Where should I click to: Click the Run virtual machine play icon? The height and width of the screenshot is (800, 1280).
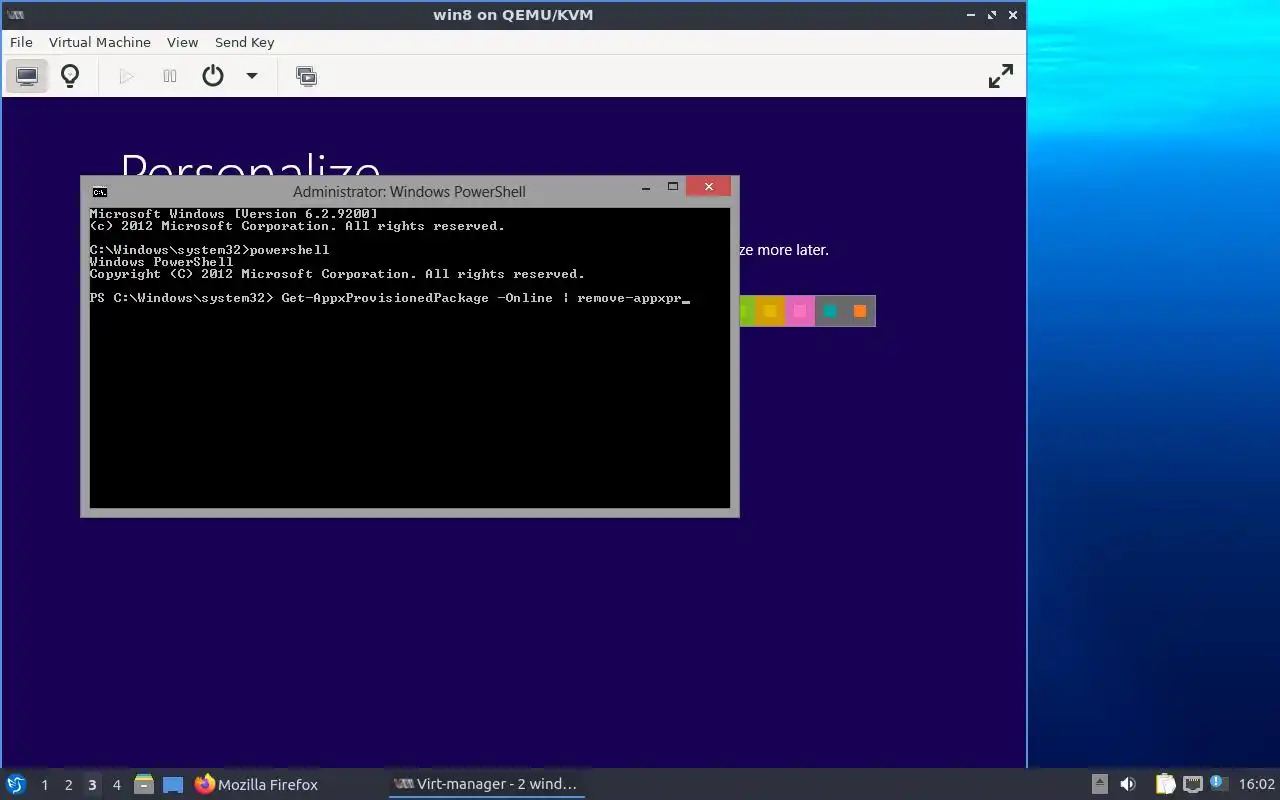pos(126,76)
